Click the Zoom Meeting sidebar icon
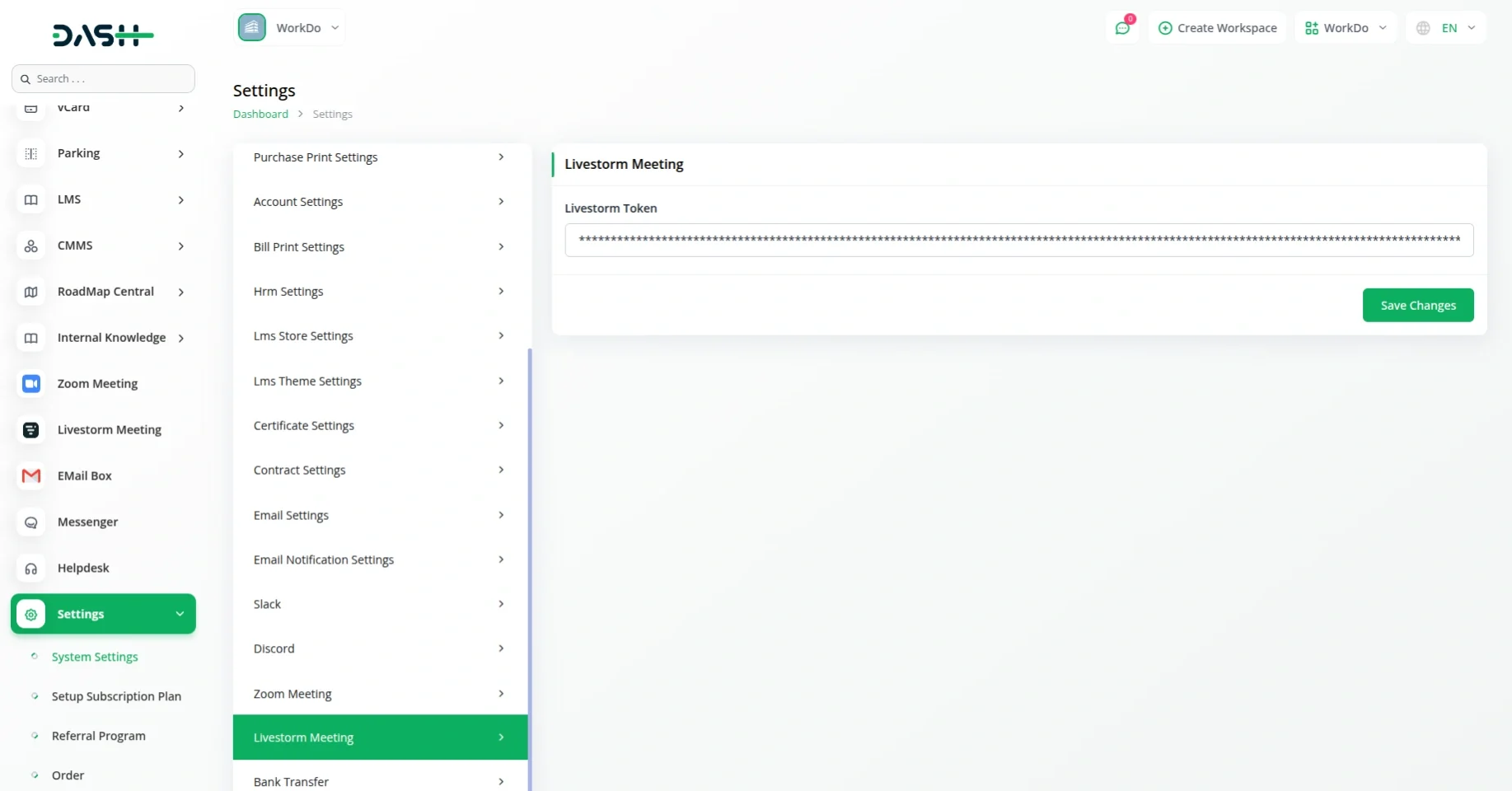Image resolution: width=1512 pixels, height=791 pixels. [31, 384]
